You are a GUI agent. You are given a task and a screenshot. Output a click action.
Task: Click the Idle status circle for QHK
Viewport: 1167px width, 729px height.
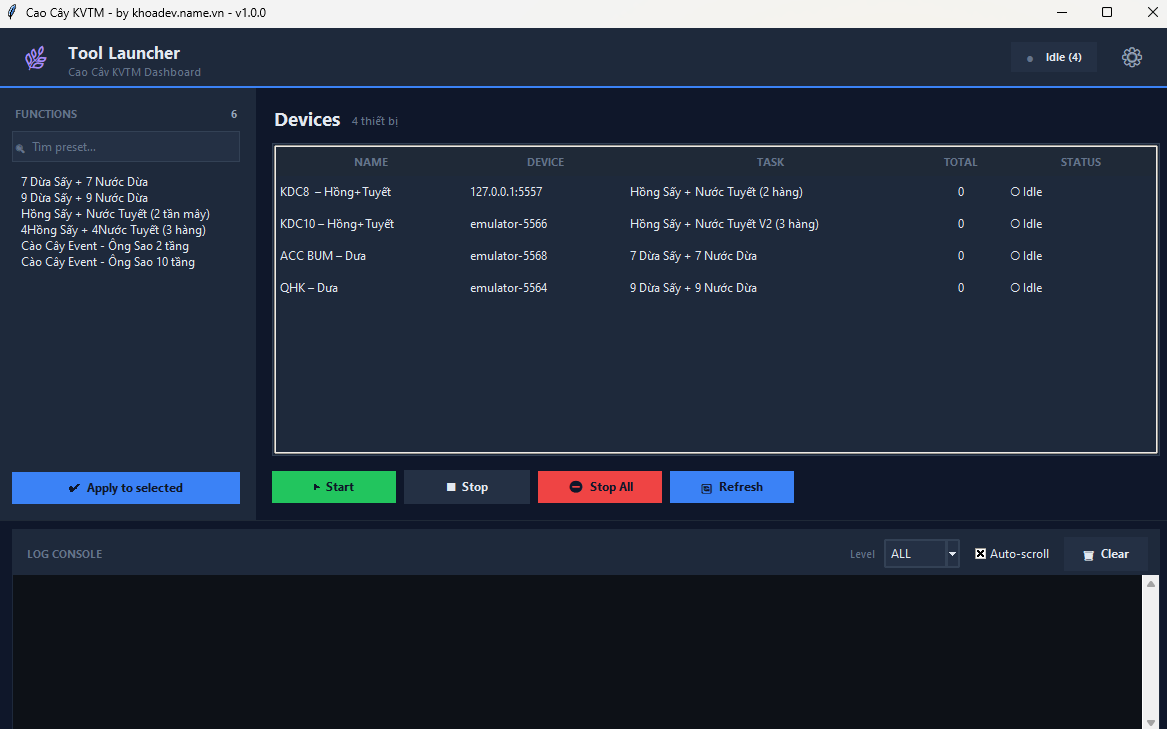click(x=1014, y=287)
